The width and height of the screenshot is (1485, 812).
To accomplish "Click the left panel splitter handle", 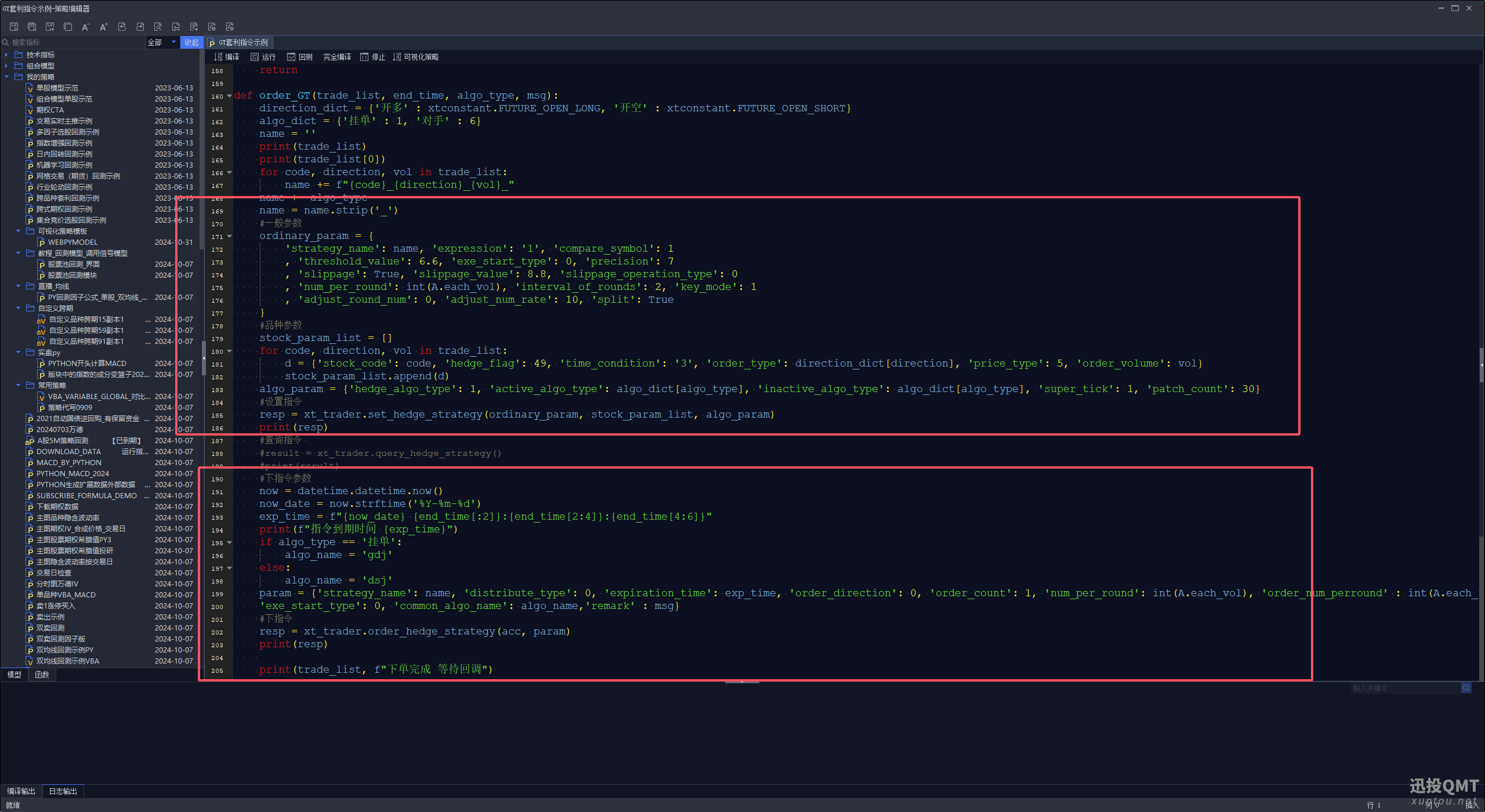I will [x=204, y=358].
